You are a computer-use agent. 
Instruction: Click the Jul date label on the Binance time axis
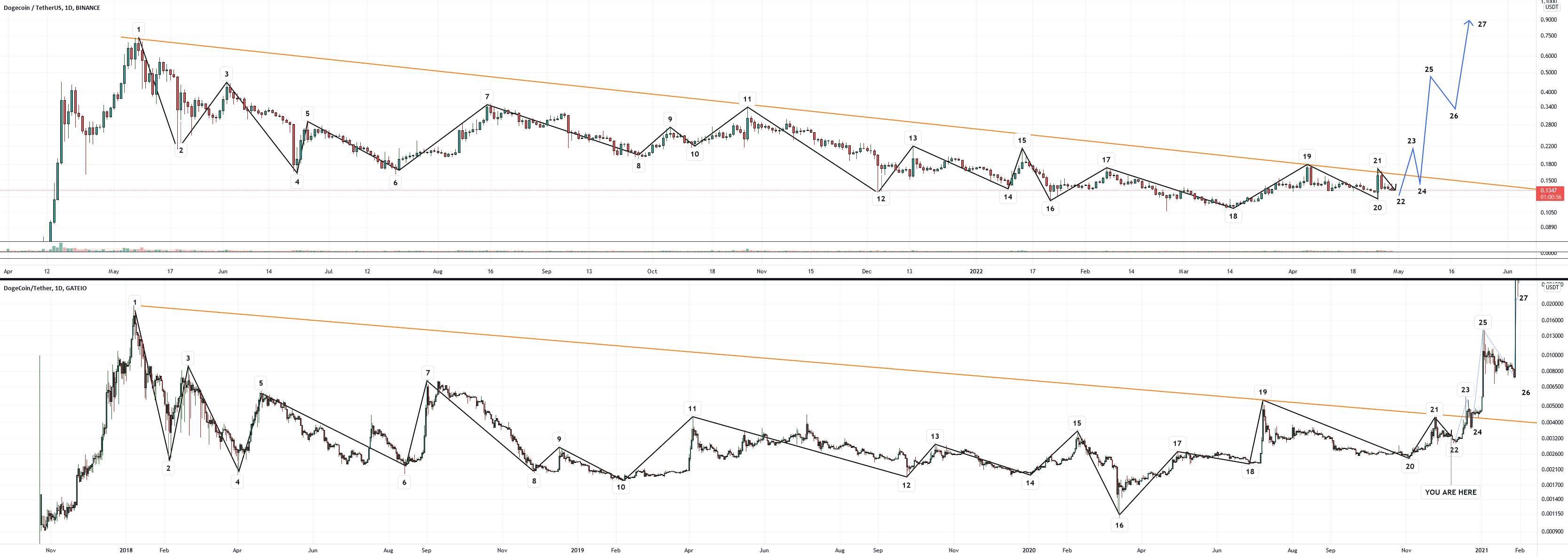(329, 271)
